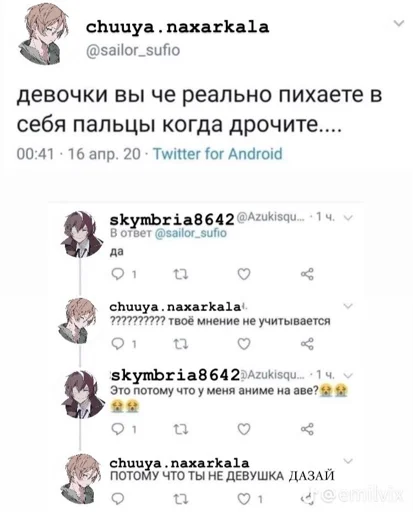Open options chevron on the main tweet
The image size is (413, 512).
tap(399, 23)
